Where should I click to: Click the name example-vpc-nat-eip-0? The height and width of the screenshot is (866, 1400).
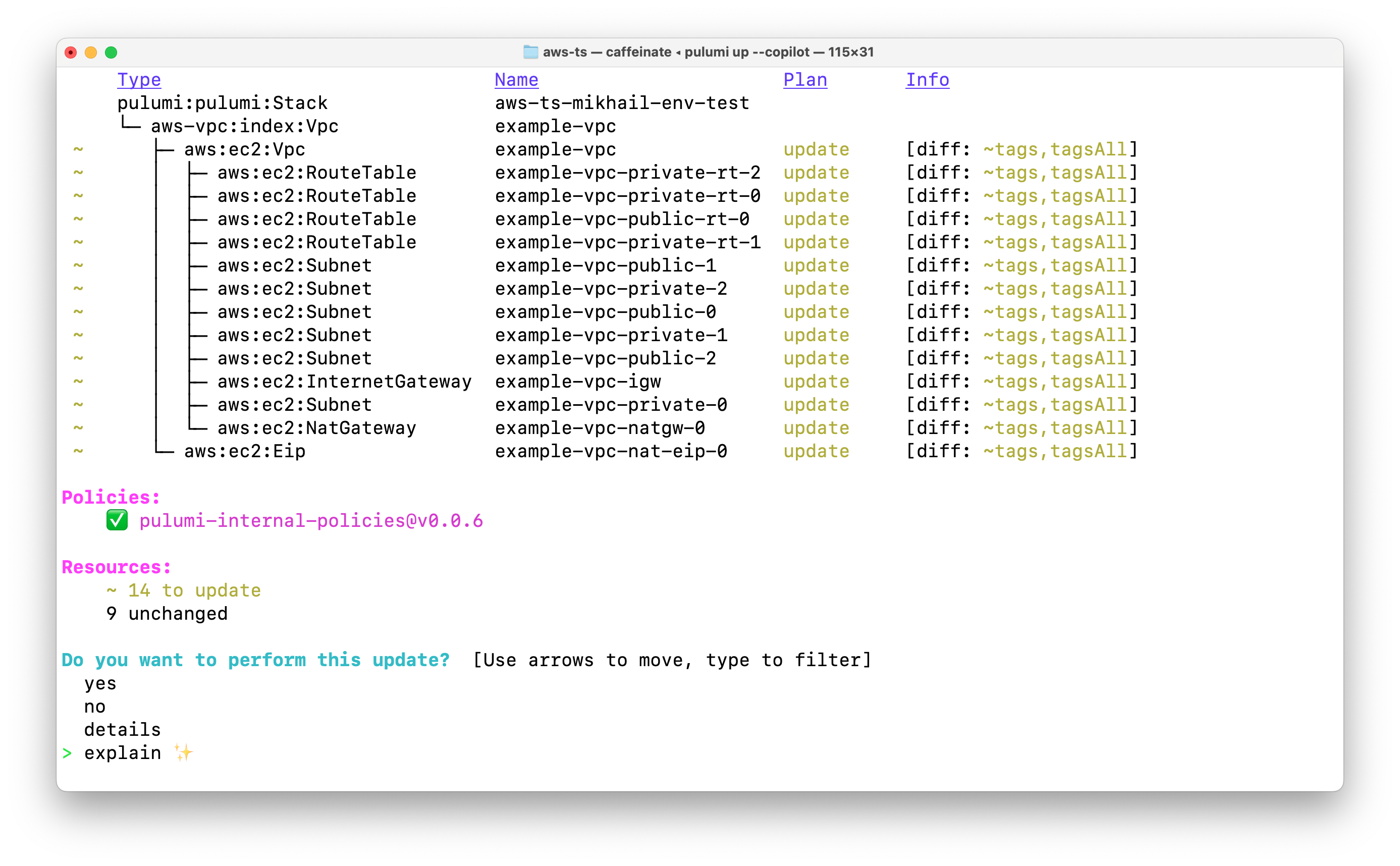pos(611,451)
